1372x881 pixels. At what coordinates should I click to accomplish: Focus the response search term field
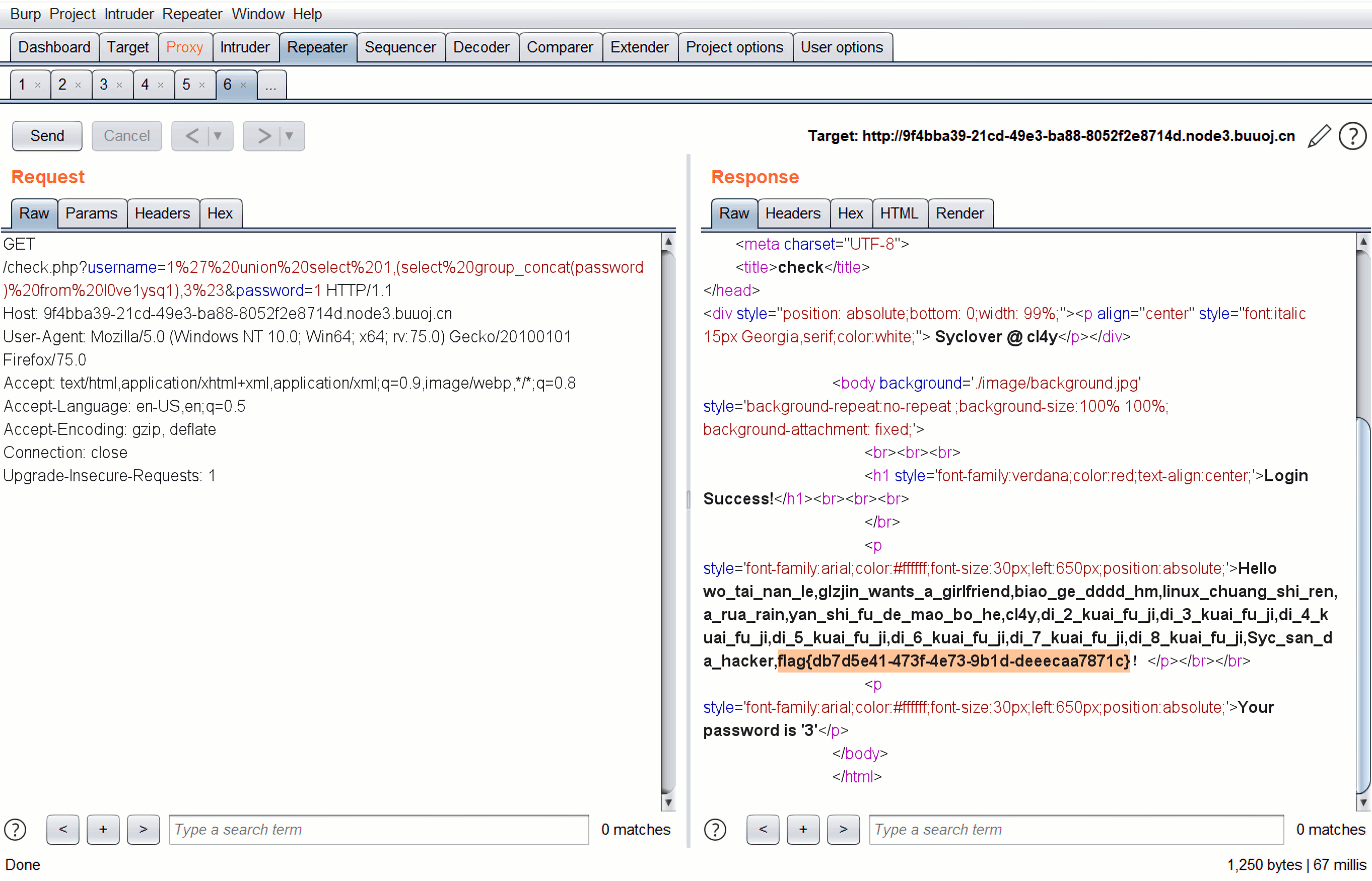(1076, 830)
